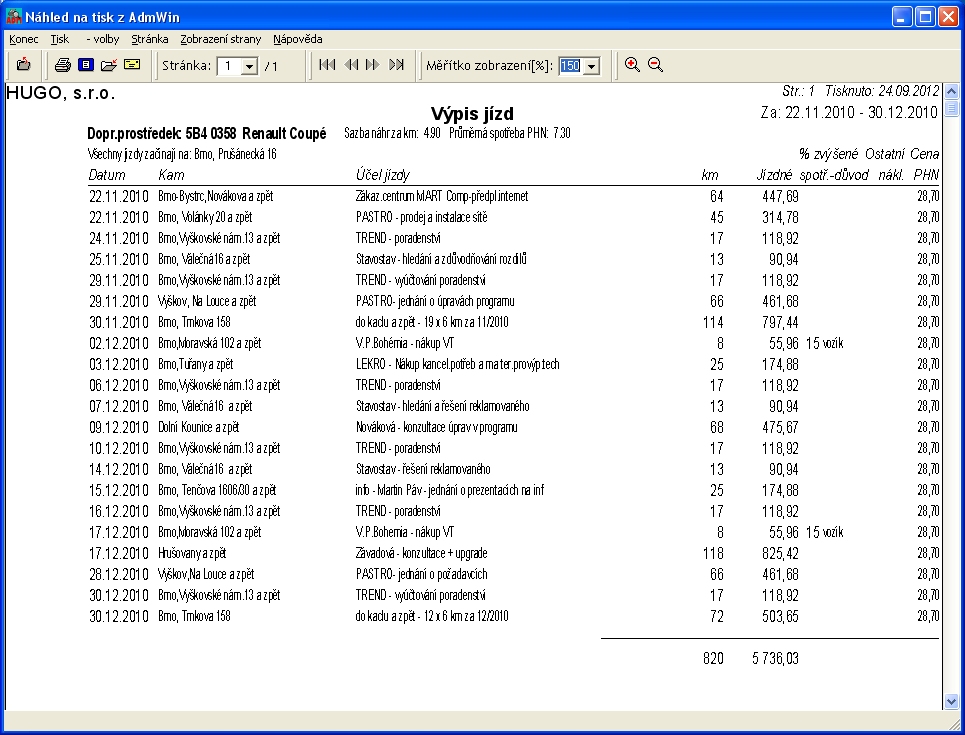Select the date "15.12.2010"

coord(119,491)
